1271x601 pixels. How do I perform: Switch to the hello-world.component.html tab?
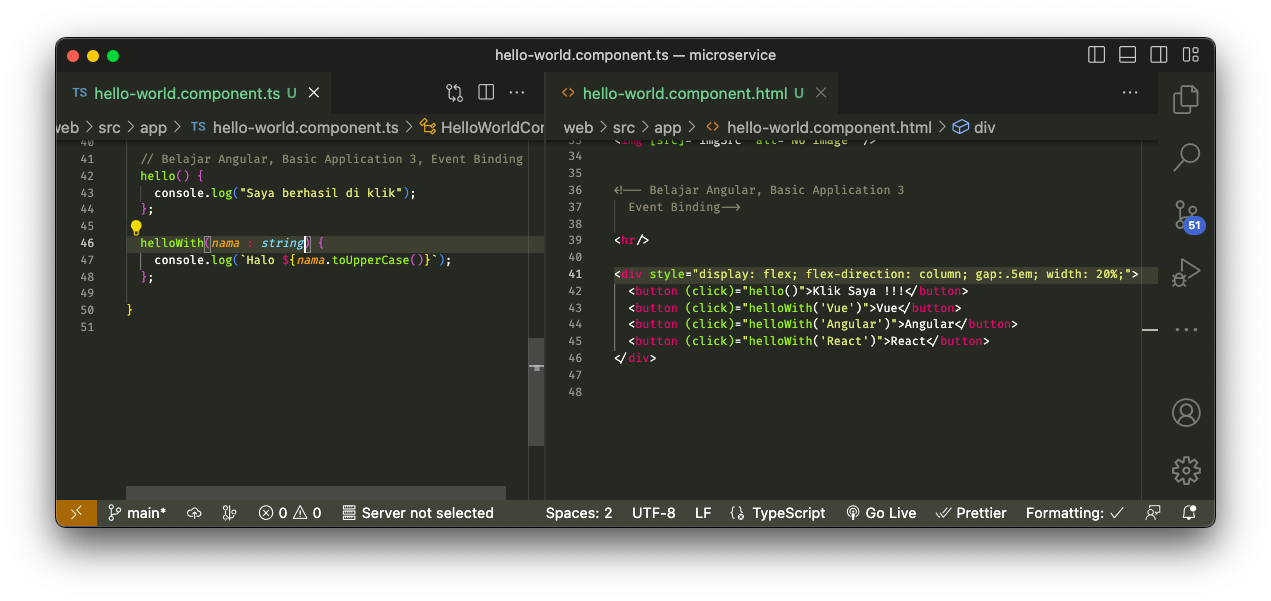pos(684,93)
